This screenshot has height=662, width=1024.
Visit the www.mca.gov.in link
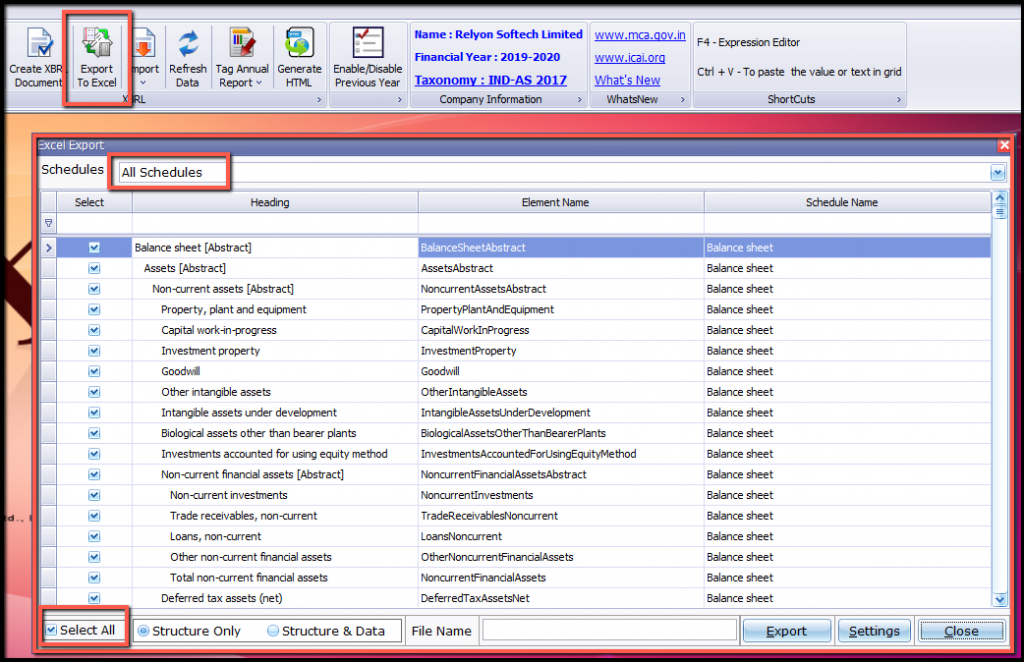[640, 34]
